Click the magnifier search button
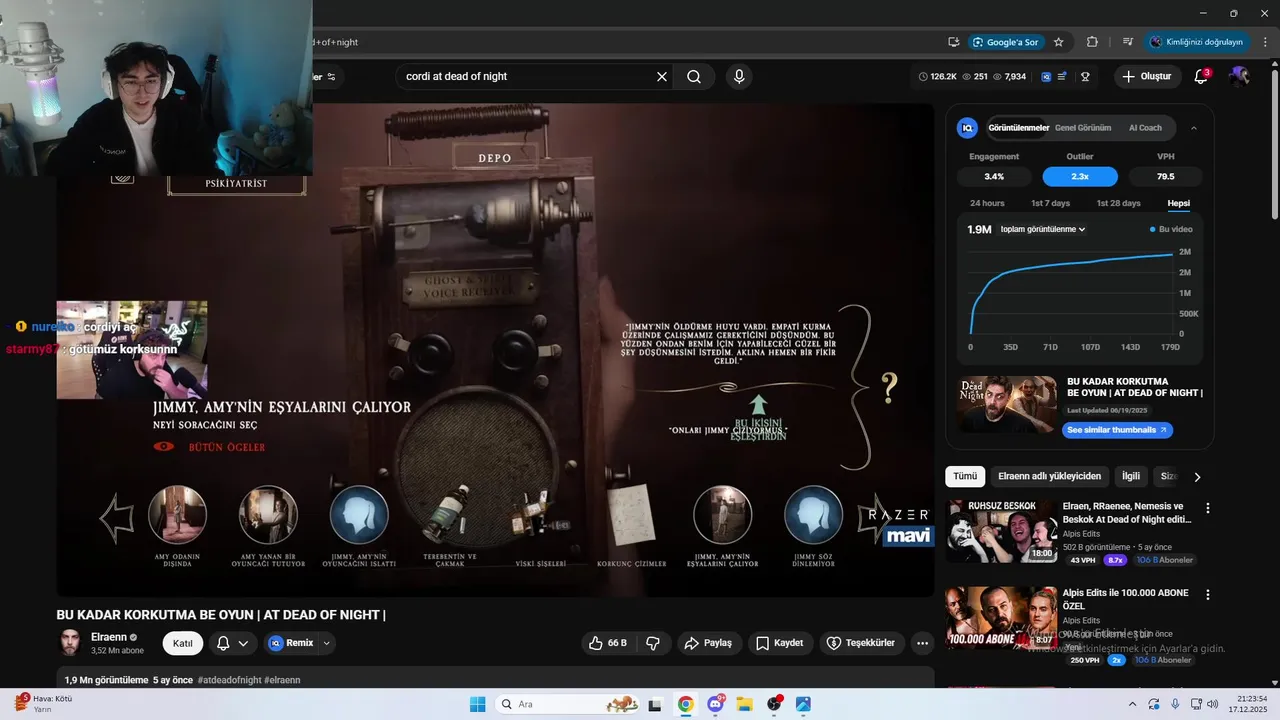The height and width of the screenshot is (720, 1280). point(694,77)
